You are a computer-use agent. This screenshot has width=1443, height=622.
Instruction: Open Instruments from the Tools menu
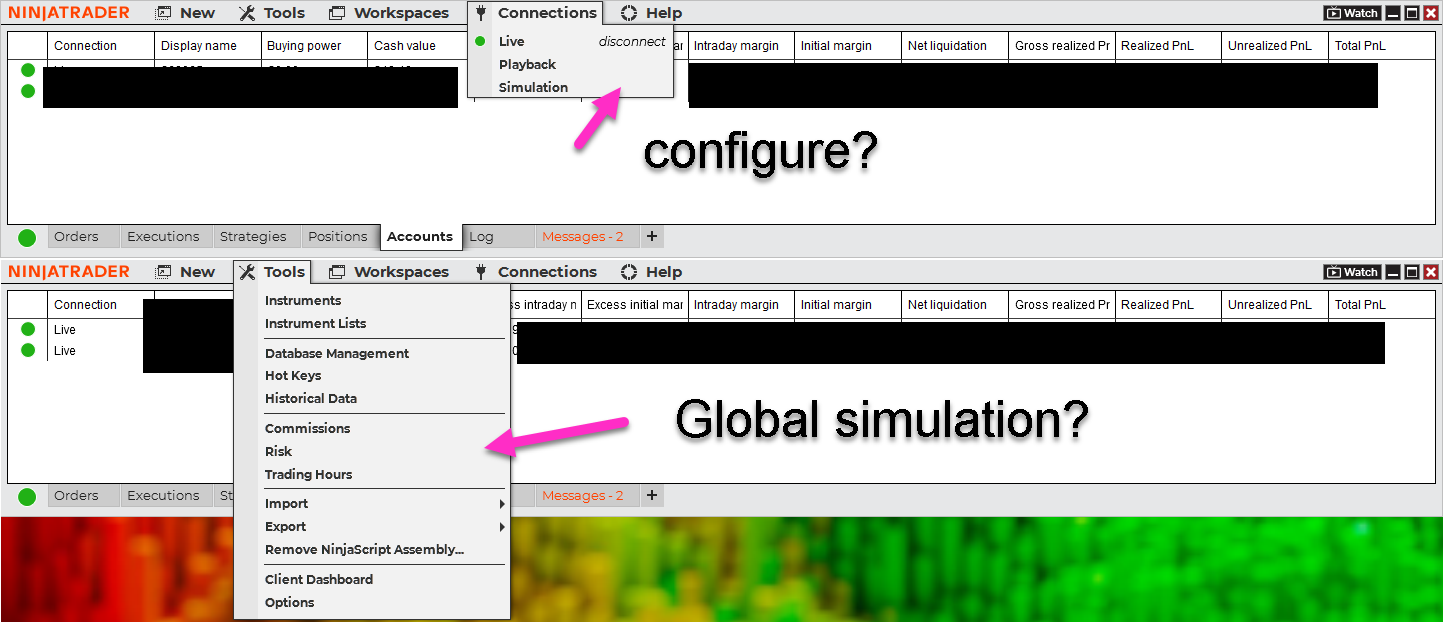pyautogui.click(x=303, y=300)
